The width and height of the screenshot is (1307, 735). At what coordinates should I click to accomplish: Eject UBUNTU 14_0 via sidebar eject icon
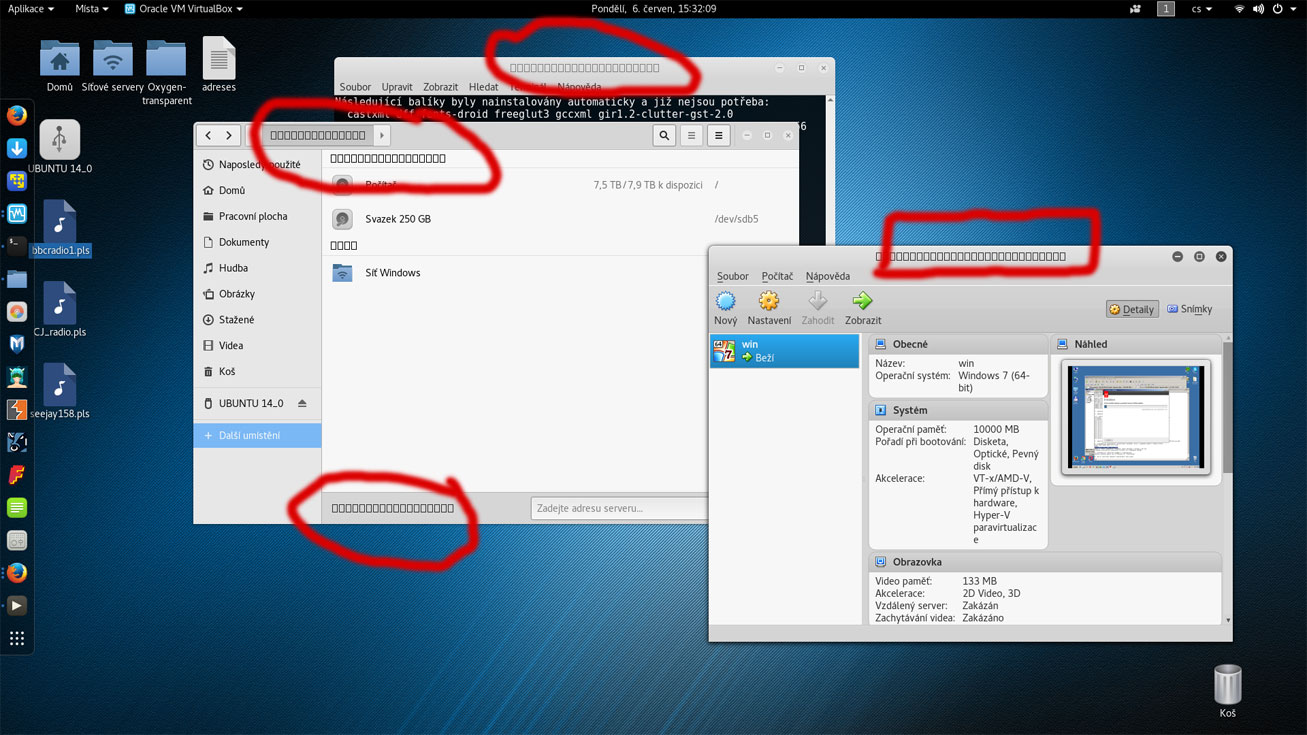pos(302,403)
